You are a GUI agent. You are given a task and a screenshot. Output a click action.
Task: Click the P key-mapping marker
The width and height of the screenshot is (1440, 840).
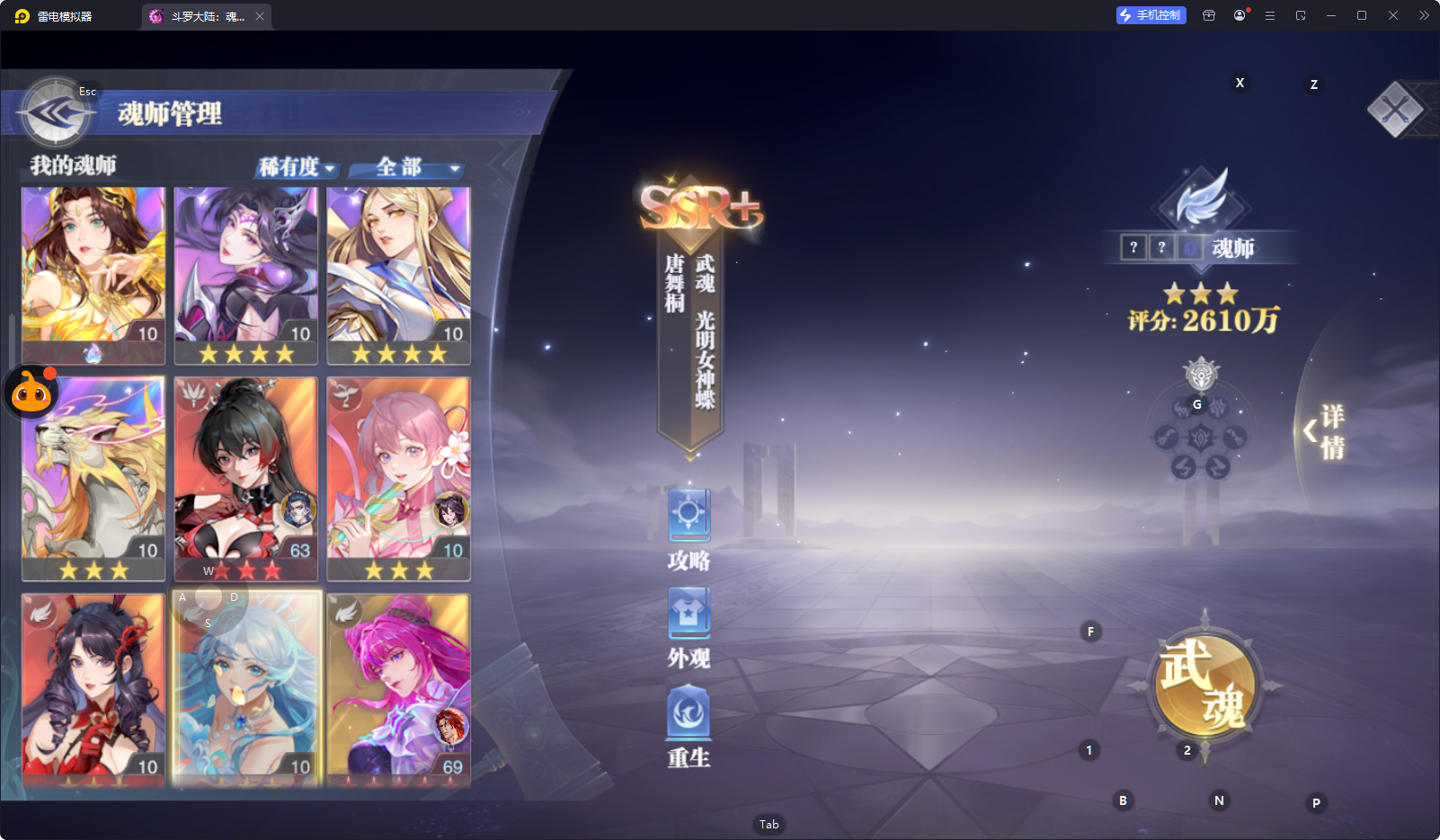[x=1316, y=803]
